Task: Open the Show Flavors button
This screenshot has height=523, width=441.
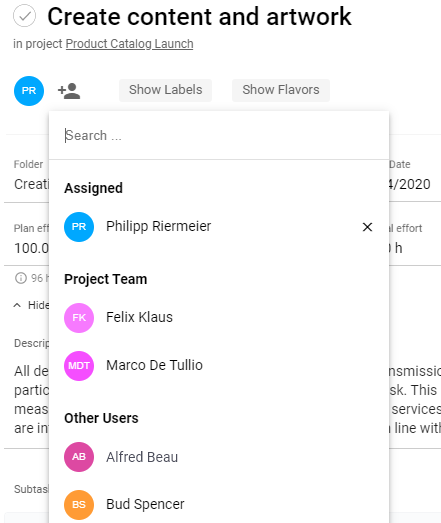Action: [x=281, y=90]
